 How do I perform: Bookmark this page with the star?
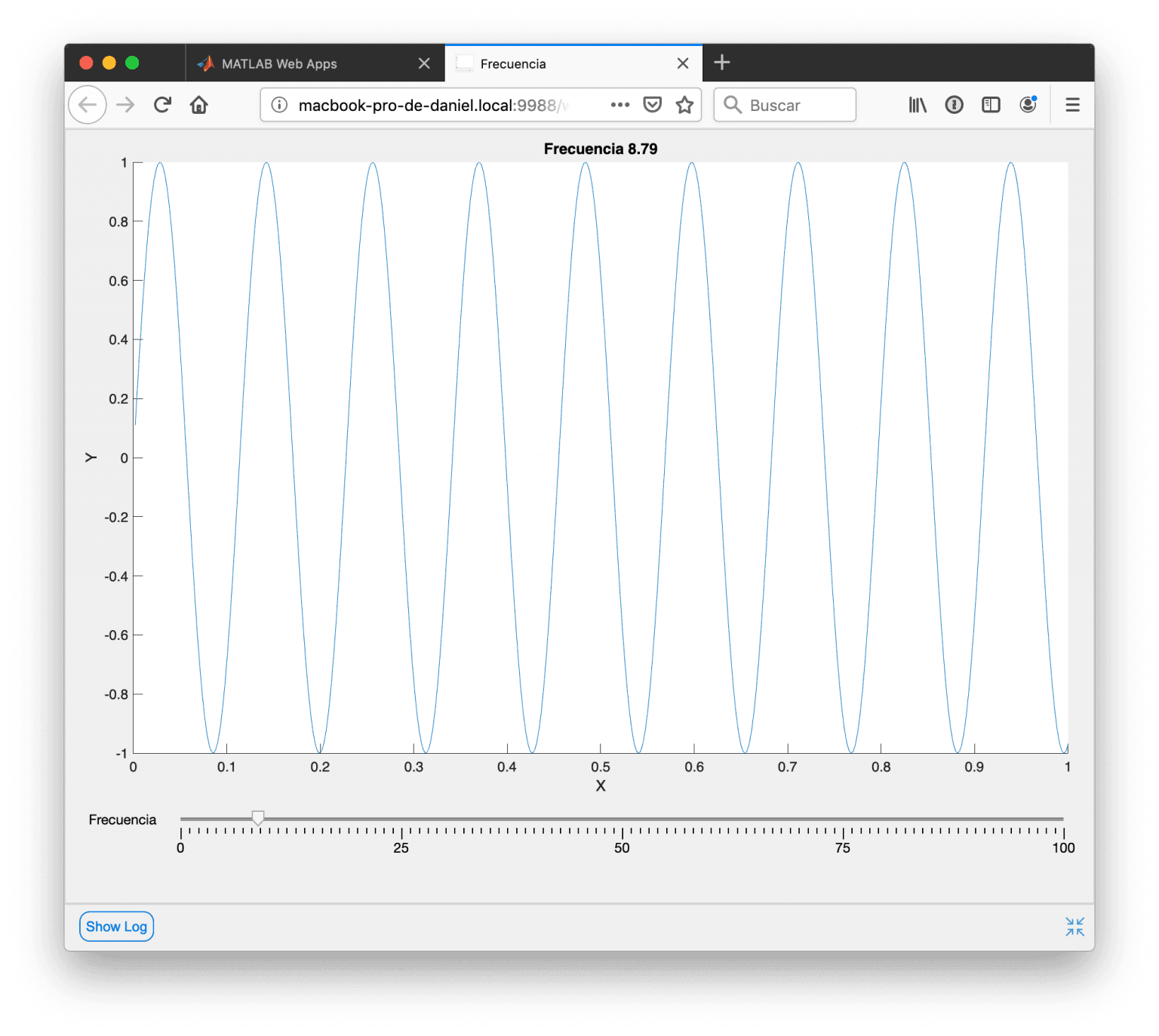684,105
